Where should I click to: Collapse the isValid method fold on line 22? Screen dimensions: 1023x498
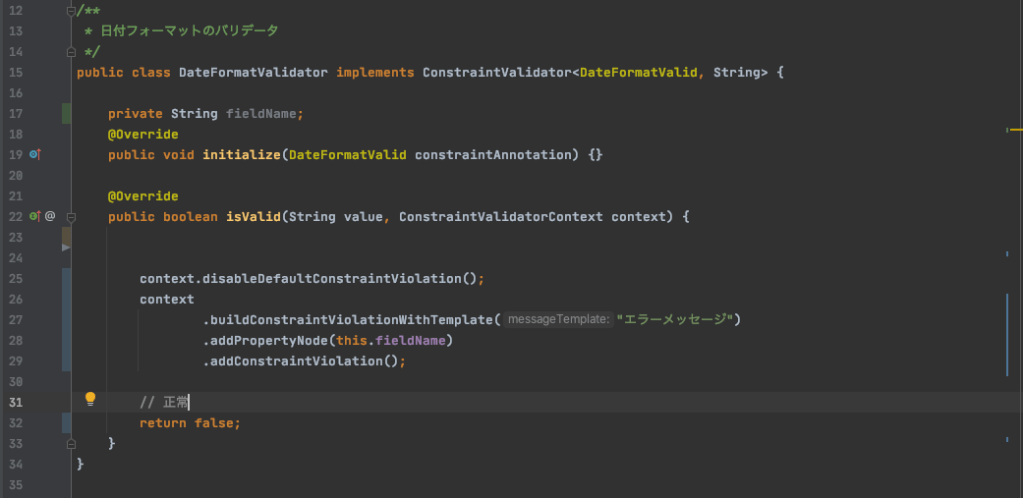pos(70,216)
